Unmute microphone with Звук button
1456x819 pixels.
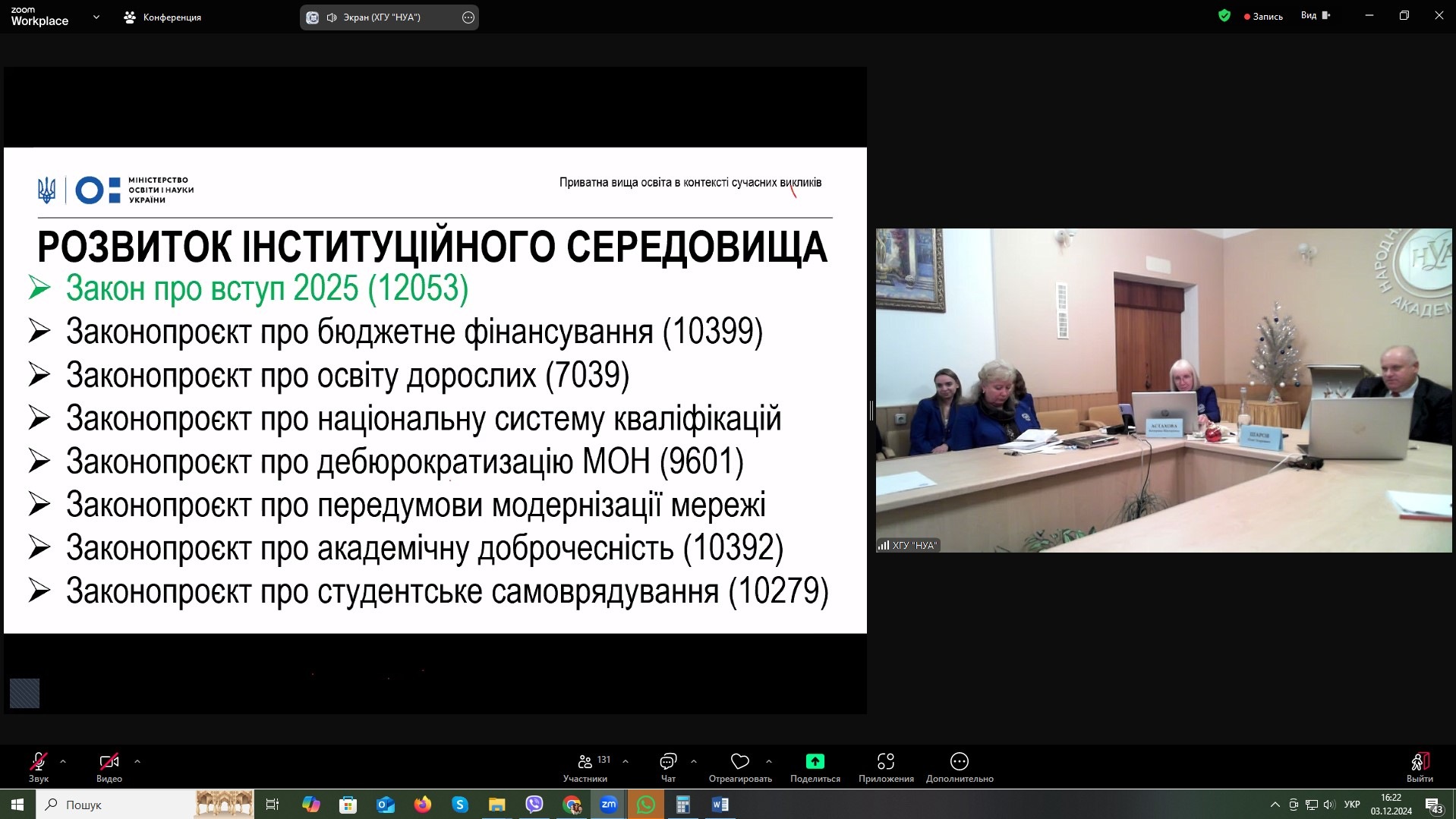38,762
